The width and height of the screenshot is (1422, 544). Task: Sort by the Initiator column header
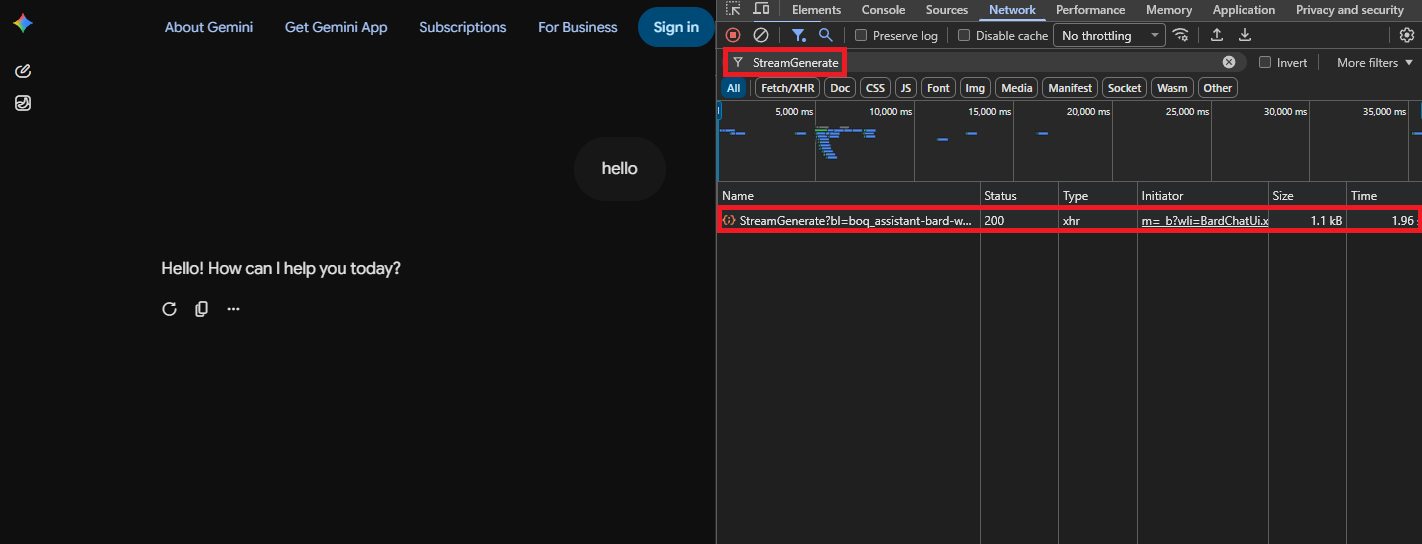(x=1202, y=196)
